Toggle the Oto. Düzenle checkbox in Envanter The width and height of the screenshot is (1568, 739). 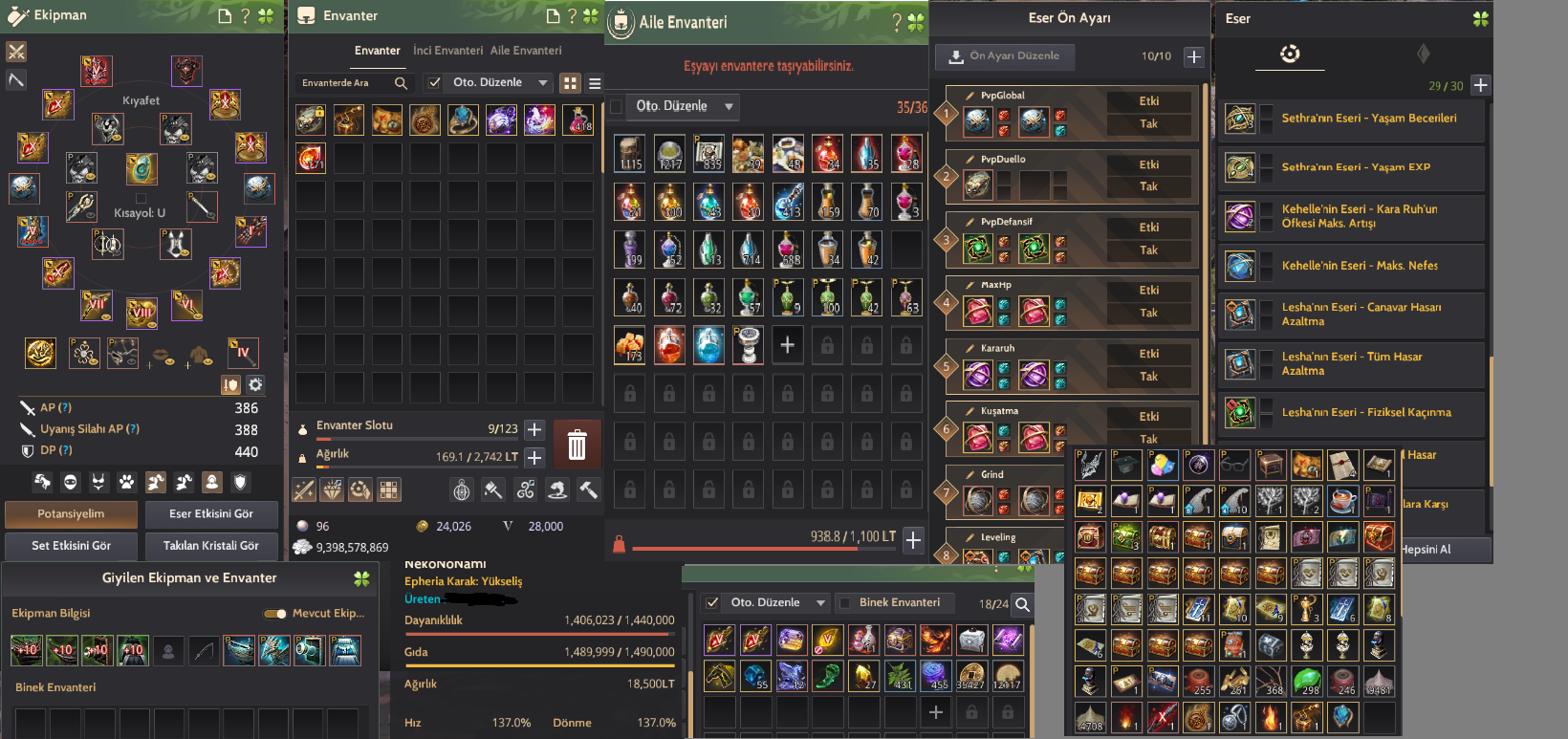[x=435, y=83]
